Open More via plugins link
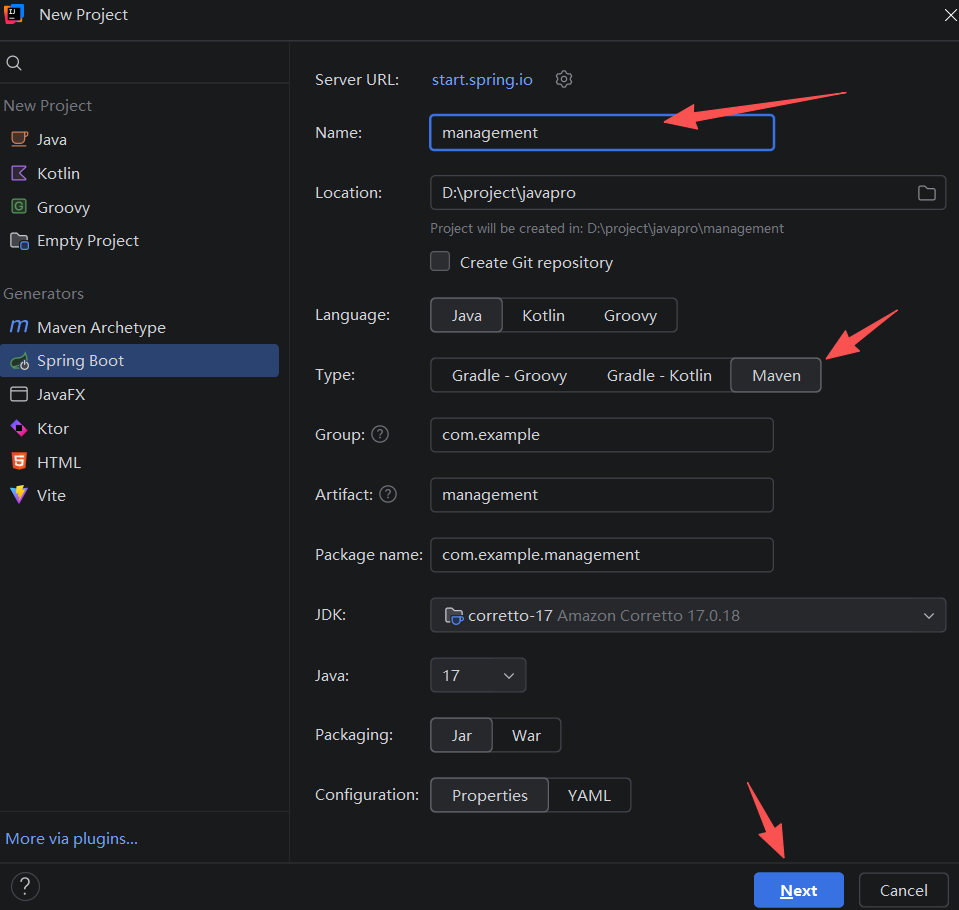The width and height of the screenshot is (959, 910). tap(72, 838)
